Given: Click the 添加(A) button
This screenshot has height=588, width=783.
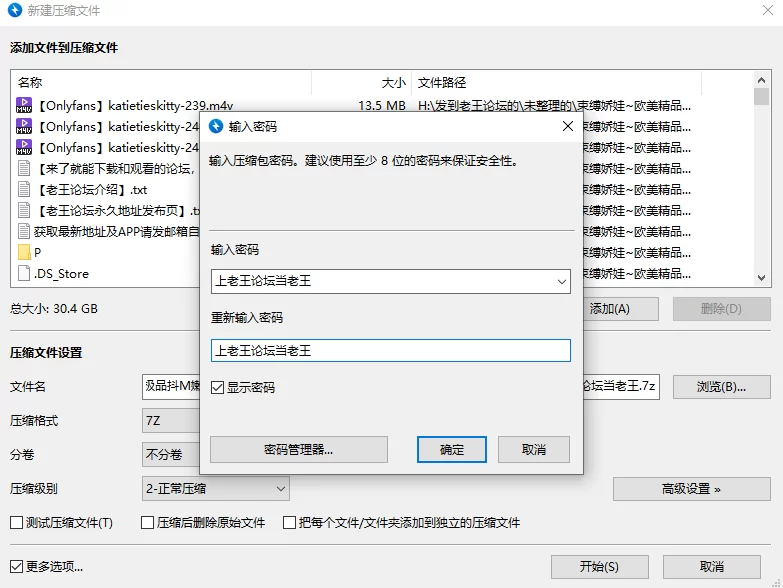Looking at the screenshot, I should (x=620, y=309).
